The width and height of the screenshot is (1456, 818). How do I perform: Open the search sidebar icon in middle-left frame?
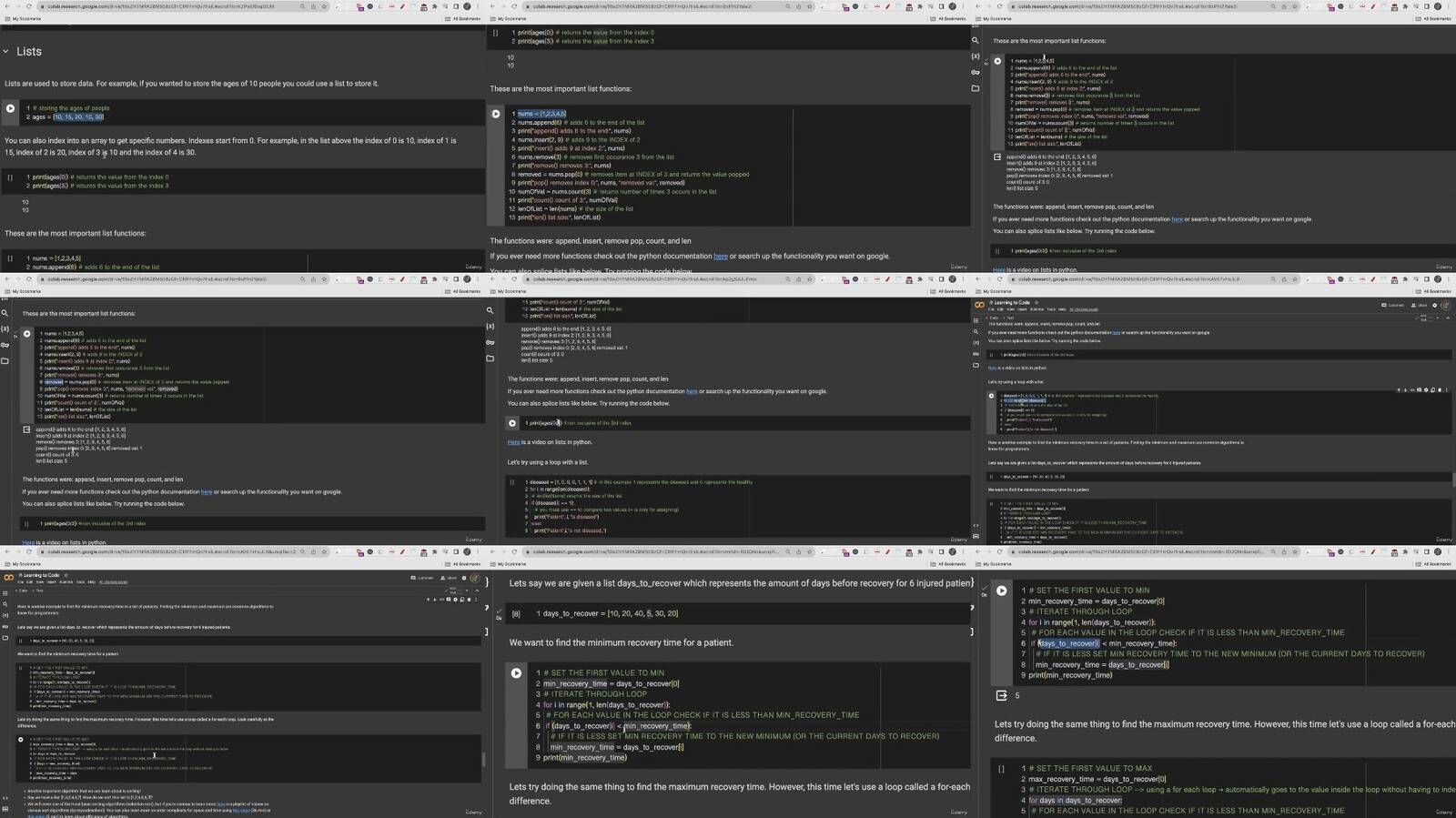tap(5, 312)
